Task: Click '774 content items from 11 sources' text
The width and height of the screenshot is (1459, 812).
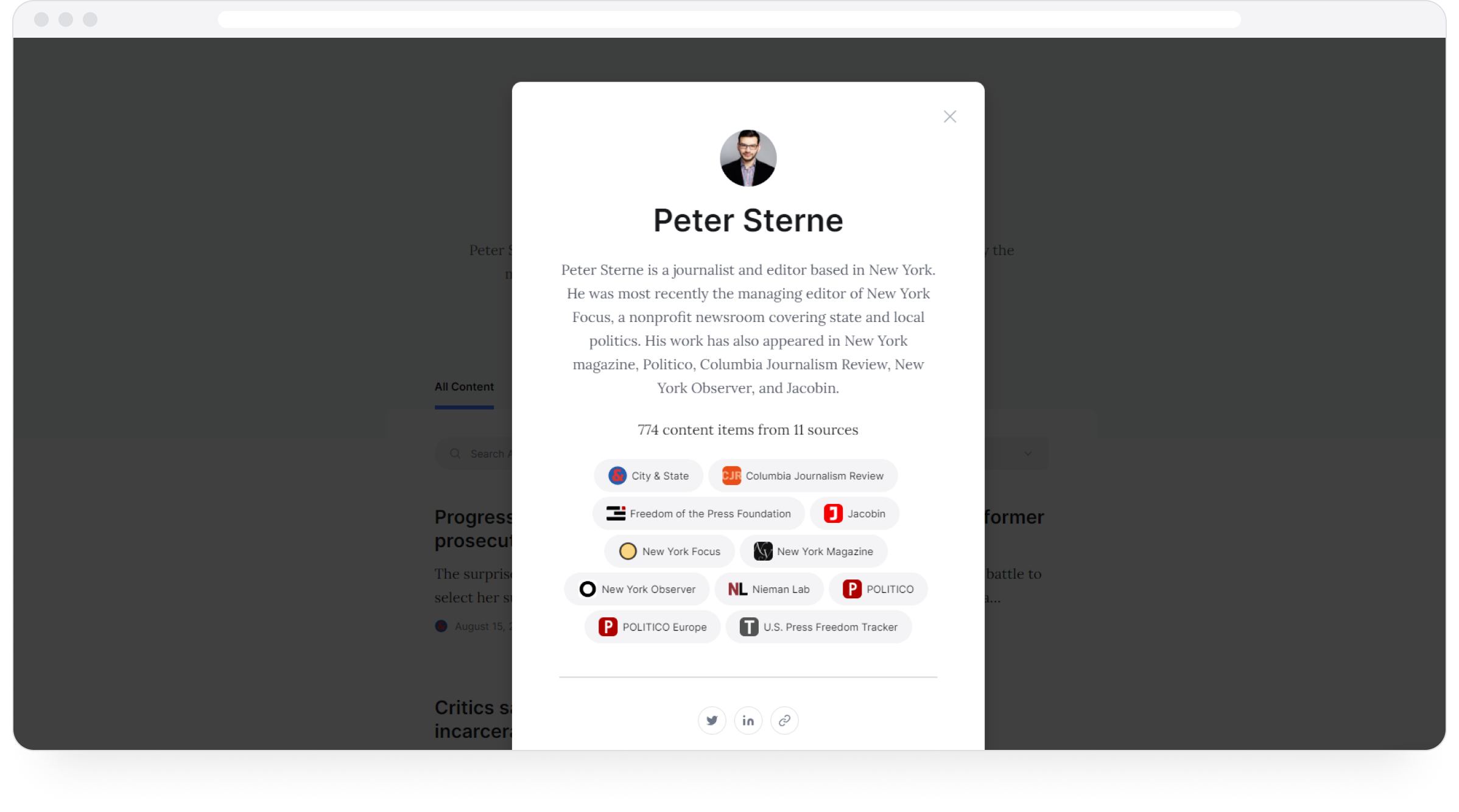Action: click(748, 430)
